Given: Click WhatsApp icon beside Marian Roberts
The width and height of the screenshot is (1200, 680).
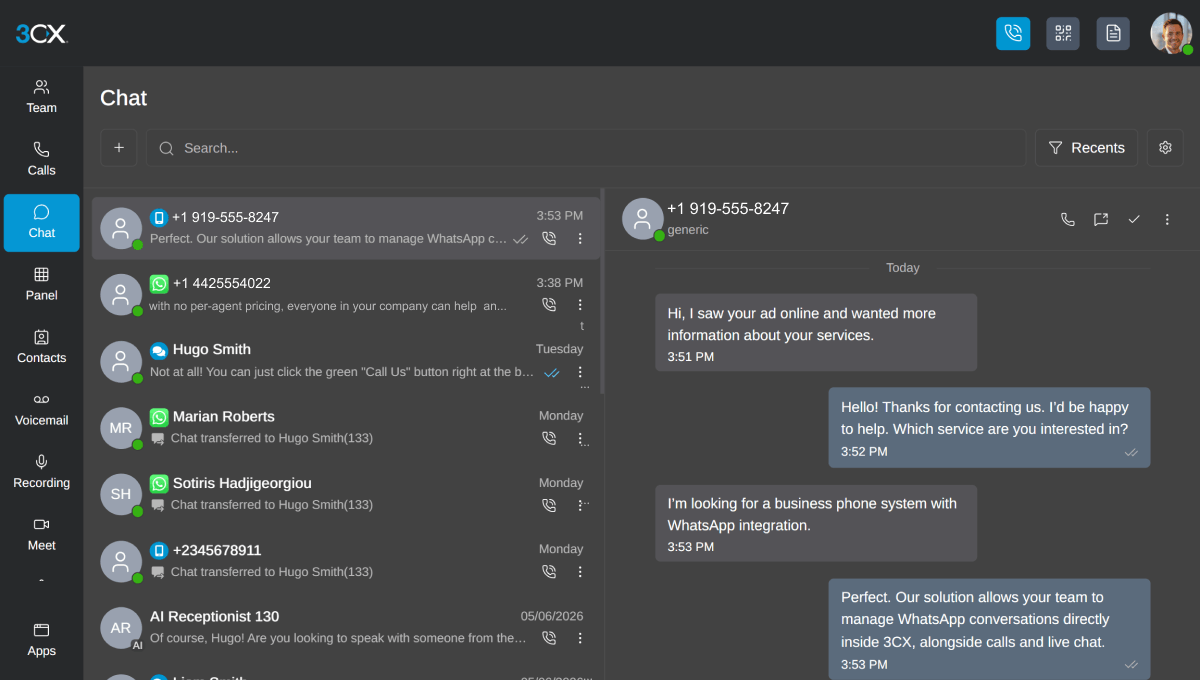Looking at the screenshot, I should click(x=159, y=417).
